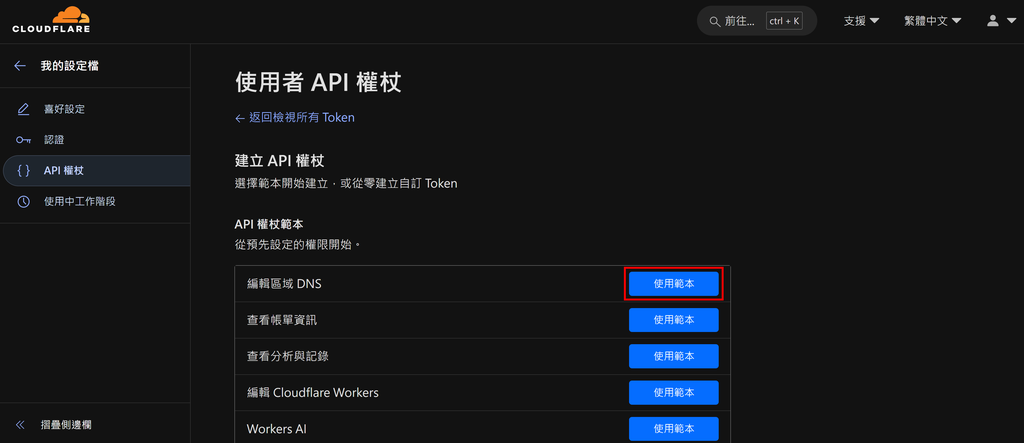Use template for 查看分析與記錄
This screenshot has width=1024, height=443.
(x=673, y=356)
